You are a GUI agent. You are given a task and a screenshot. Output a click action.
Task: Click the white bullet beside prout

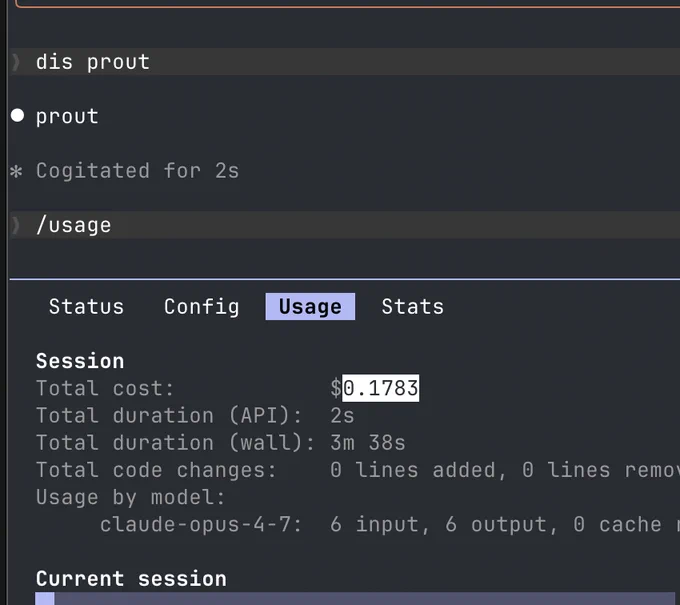17,115
